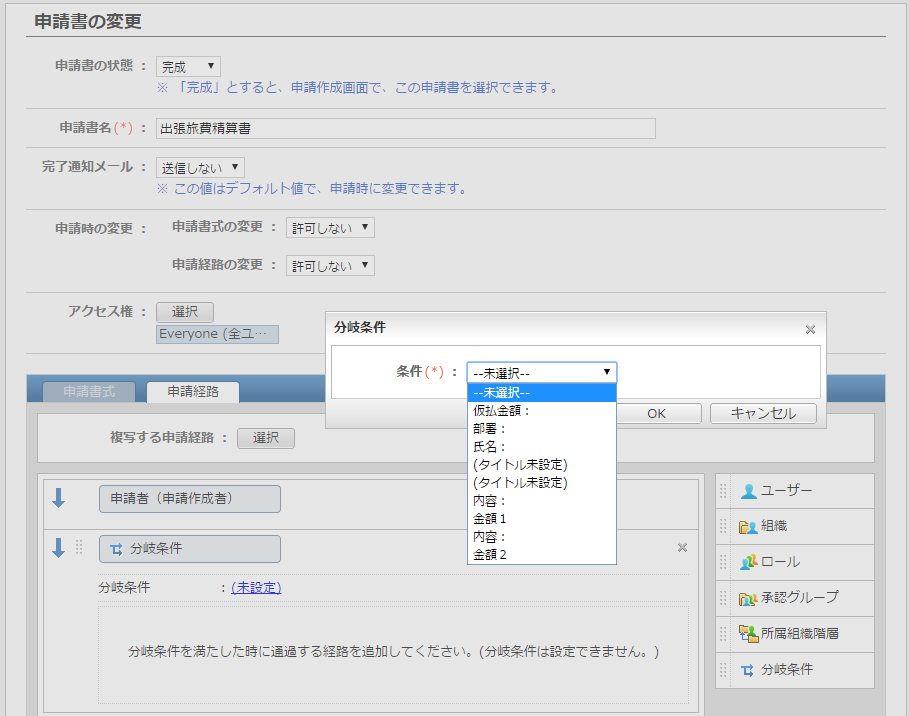Open the 申請書の状態 dropdown
The width and height of the screenshot is (909, 716).
coord(189,67)
